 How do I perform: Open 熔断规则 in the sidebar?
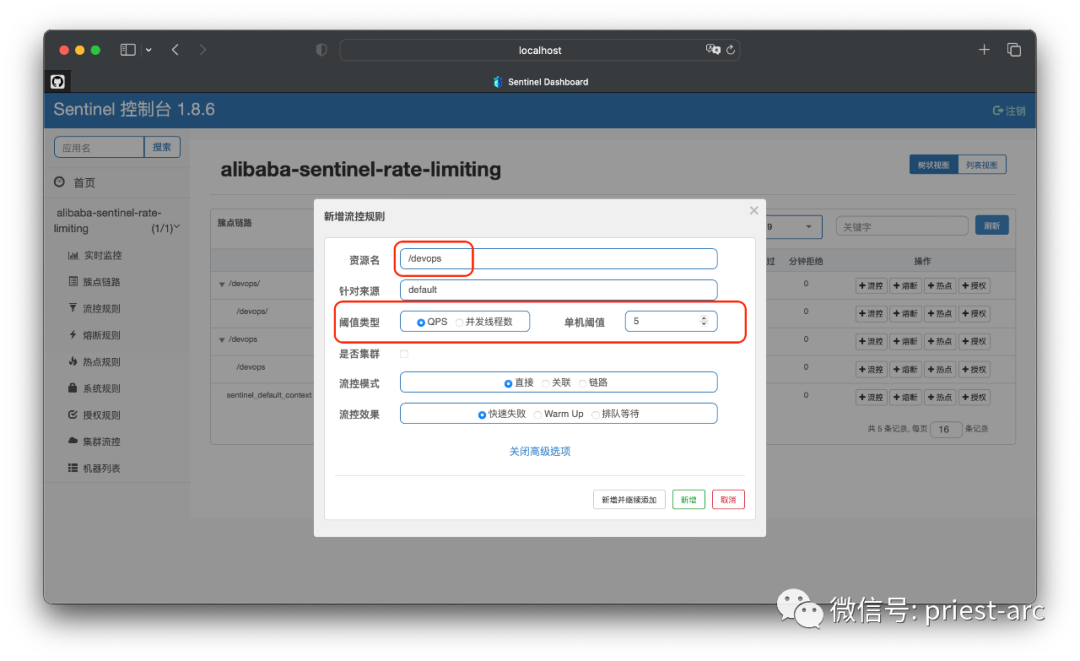pyautogui.click(x=95, y=335)
